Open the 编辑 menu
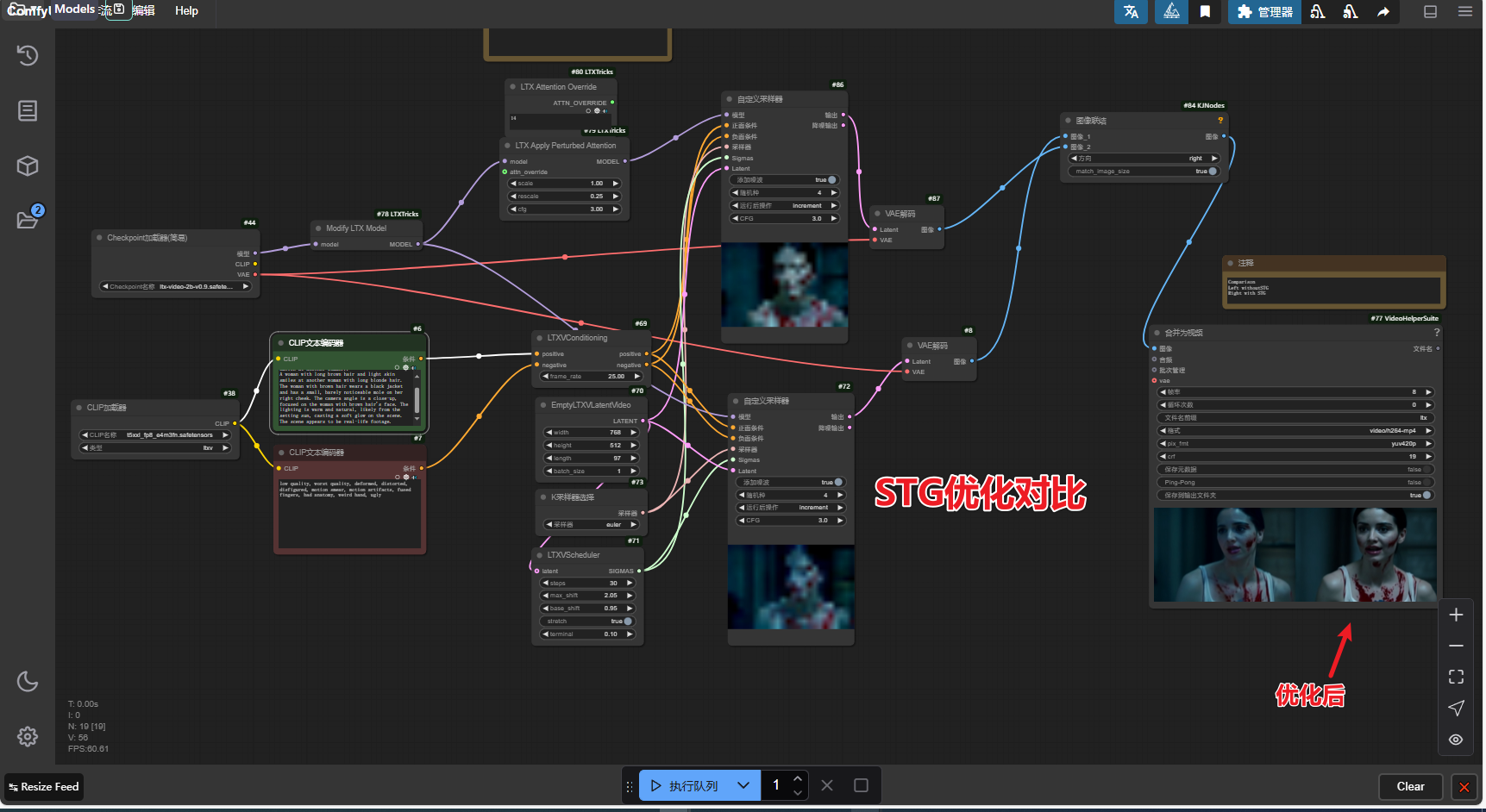 tap(144, 11)
